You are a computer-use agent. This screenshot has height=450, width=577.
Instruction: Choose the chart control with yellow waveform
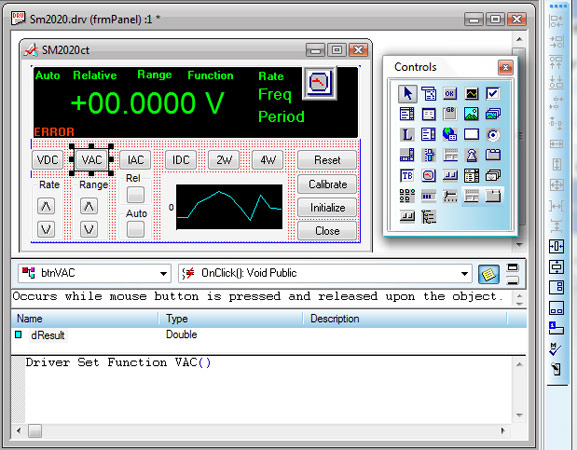(471, 93)
